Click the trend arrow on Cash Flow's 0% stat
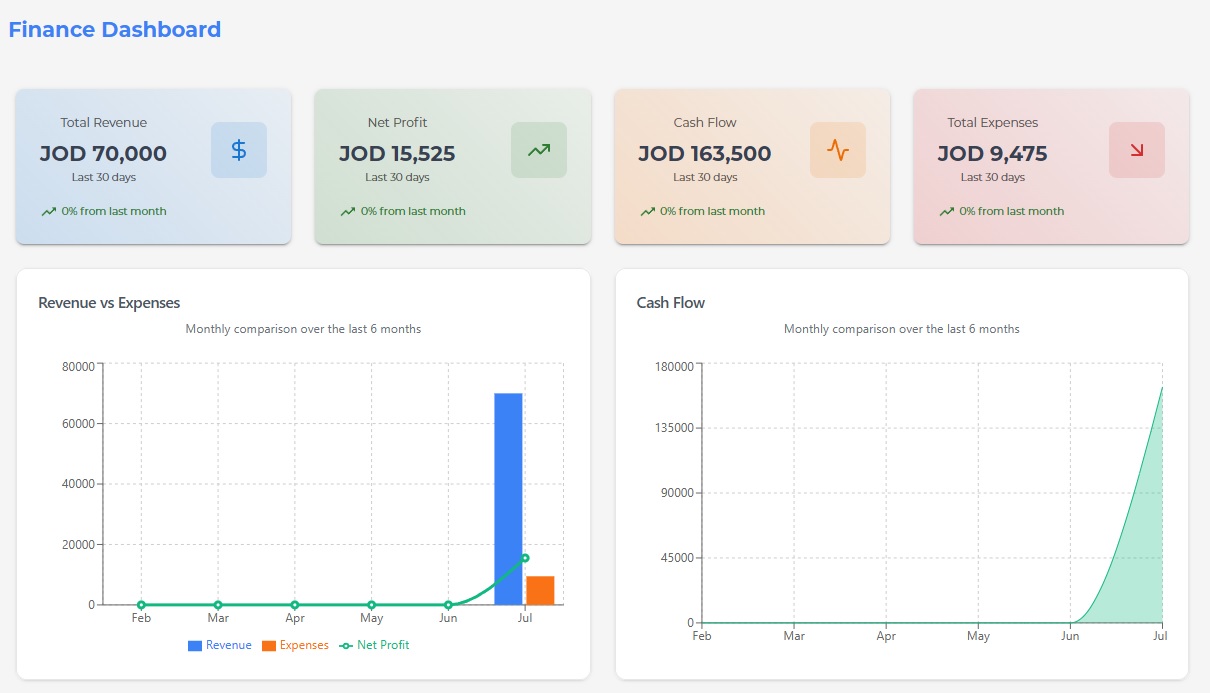Screen dimensions: 1210x693 coord(648,211)
